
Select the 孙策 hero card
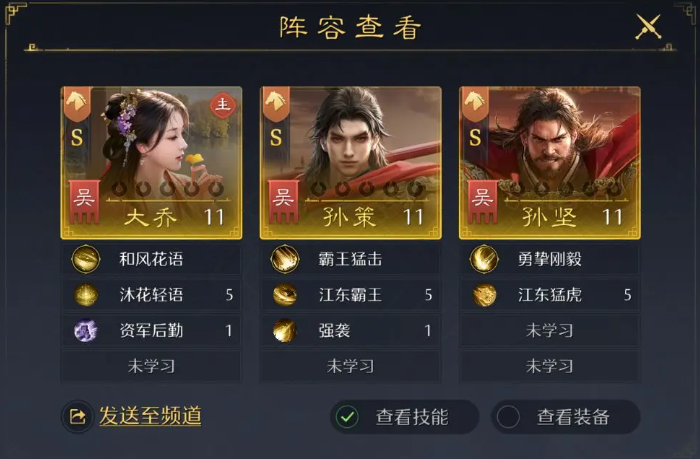point(350,163)
